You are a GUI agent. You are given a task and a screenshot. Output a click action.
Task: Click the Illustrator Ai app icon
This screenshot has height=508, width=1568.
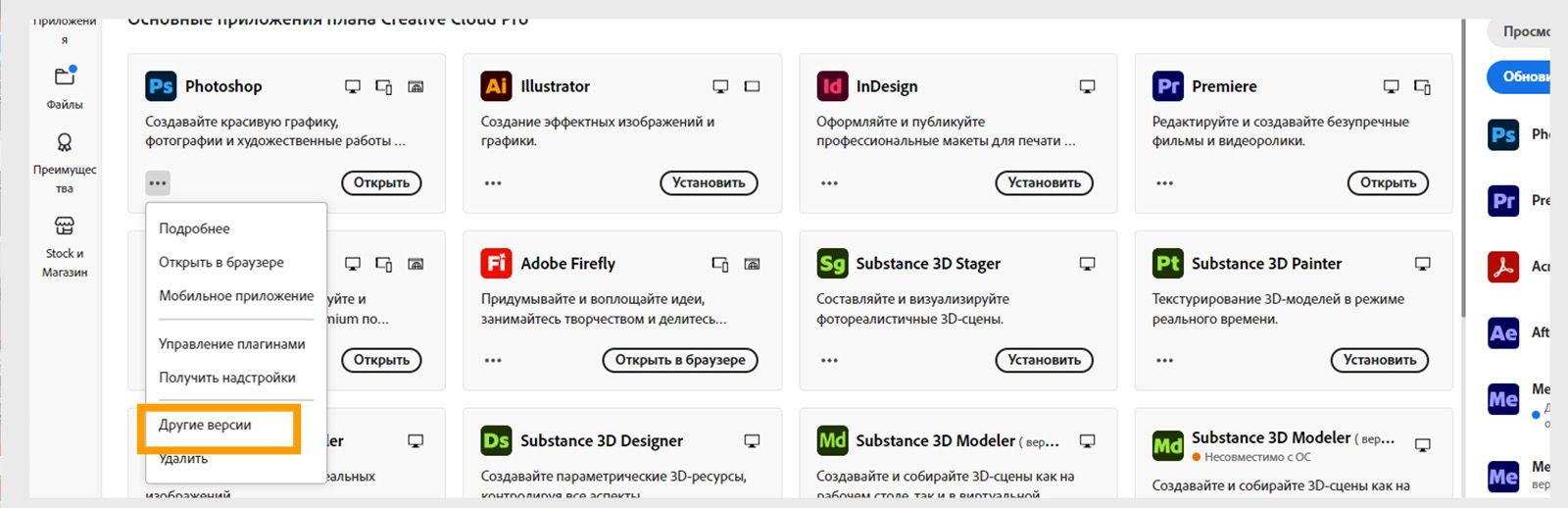point(497,86)
